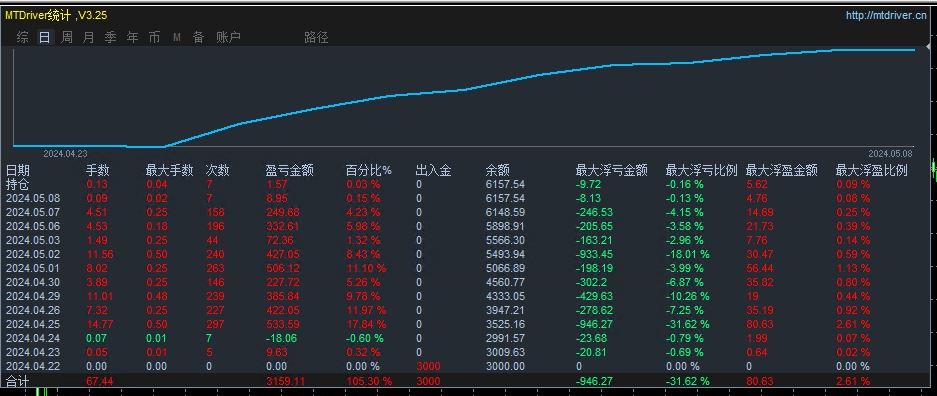Select the 2024.05.01 date row
The width and height of the screenshot is (937, 396).
pos(33,268)
